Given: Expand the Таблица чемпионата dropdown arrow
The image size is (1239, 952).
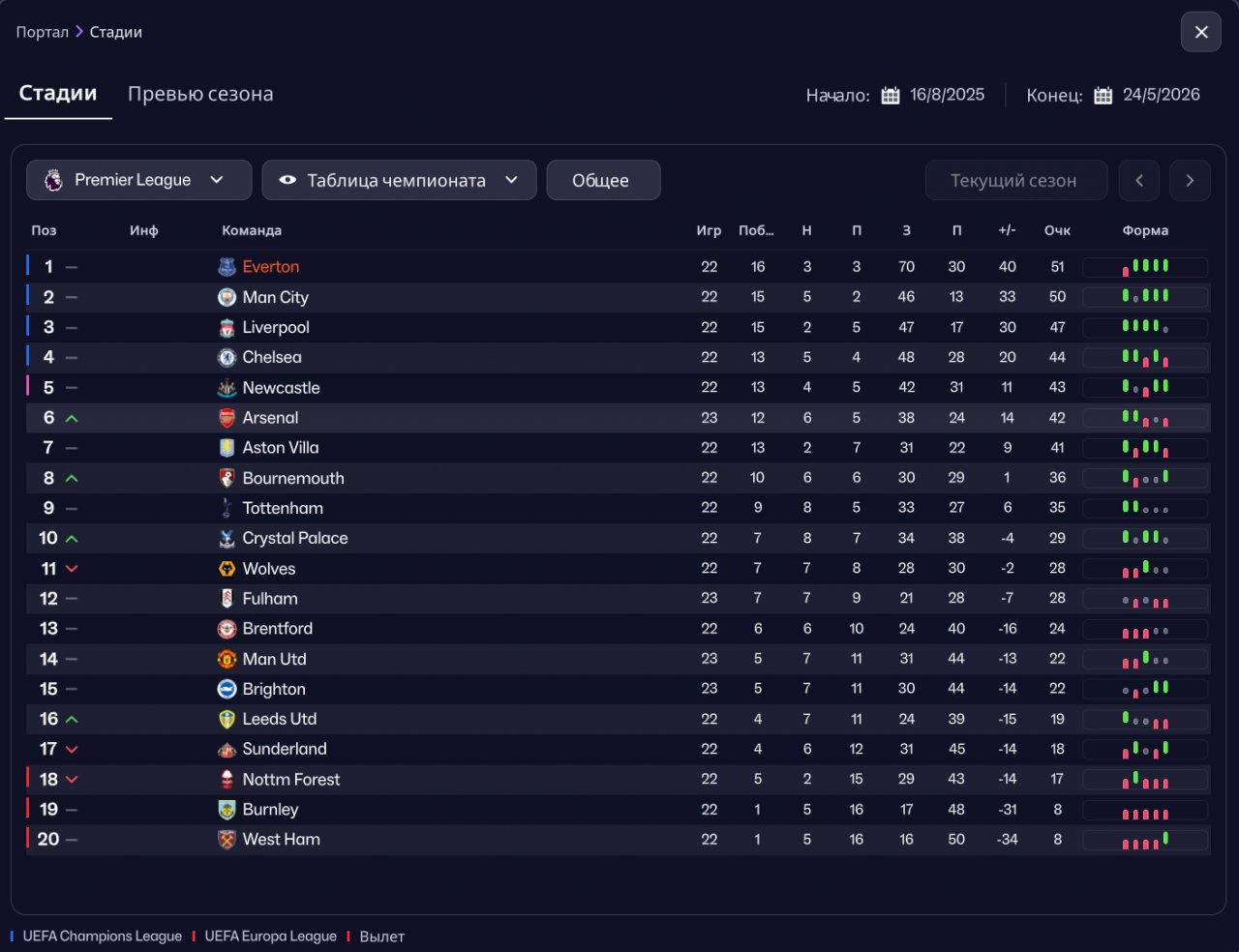Looking at the screenshot, I should click(512, 180).
